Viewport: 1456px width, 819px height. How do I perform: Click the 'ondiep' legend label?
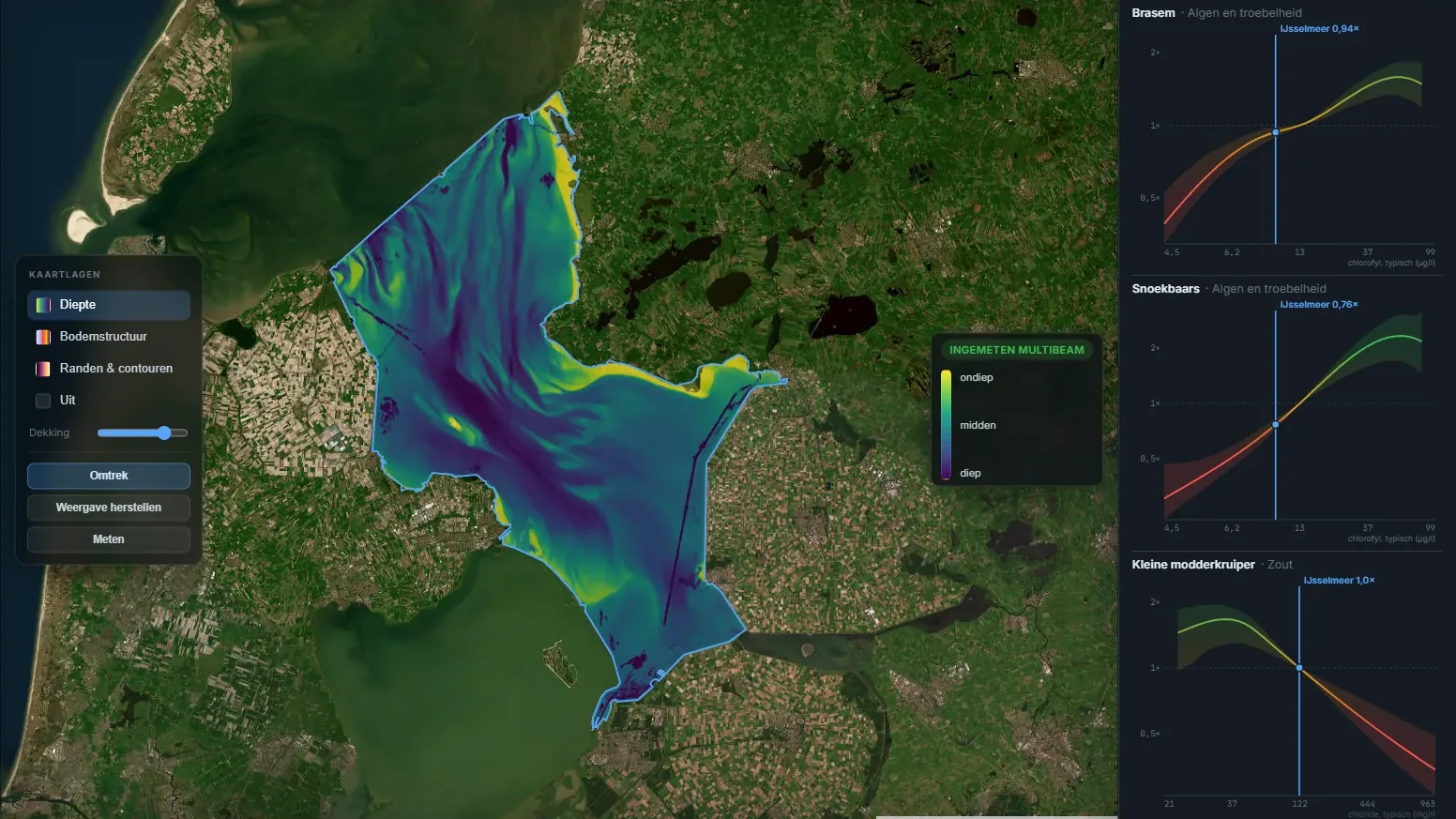(x=976, y=377)
